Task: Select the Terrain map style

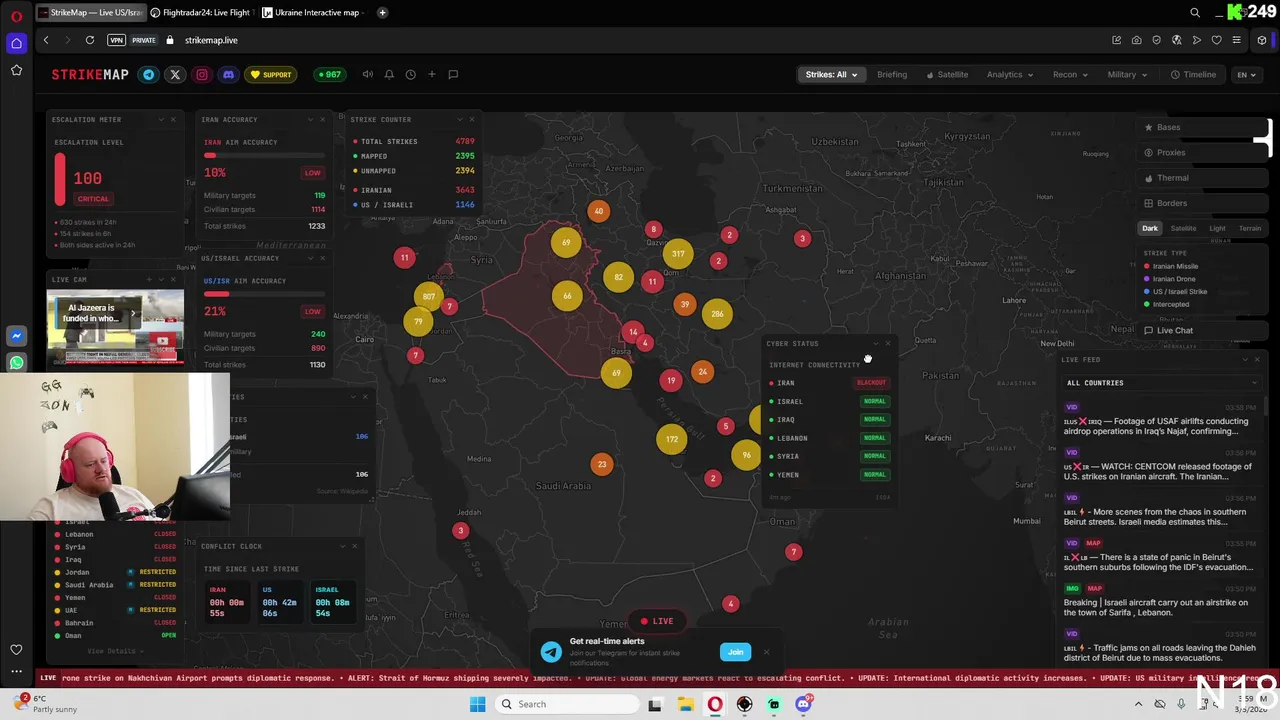Action: coord(1250,228)
